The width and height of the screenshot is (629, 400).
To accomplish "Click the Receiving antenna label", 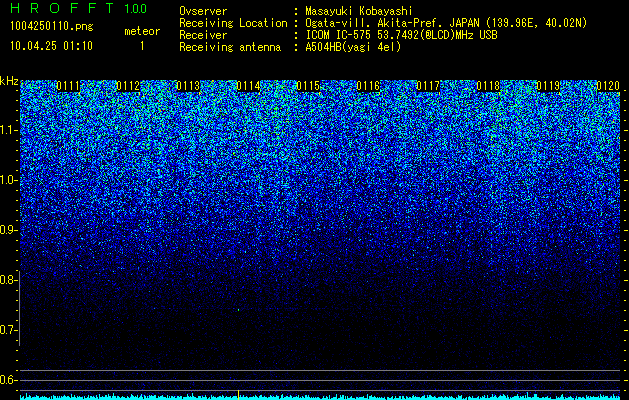I will point(230,47).
